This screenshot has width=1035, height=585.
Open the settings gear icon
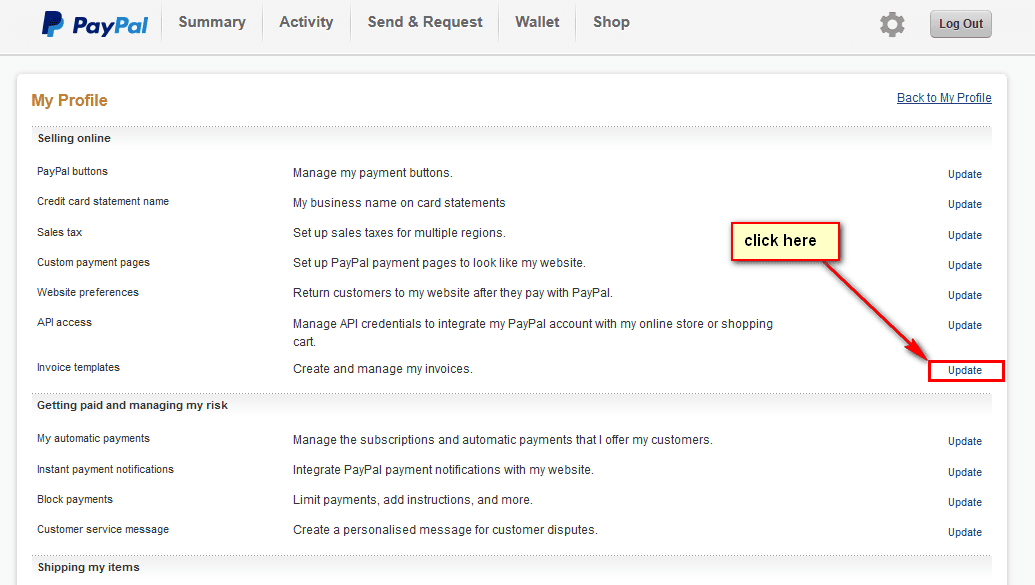click(892, 24)
